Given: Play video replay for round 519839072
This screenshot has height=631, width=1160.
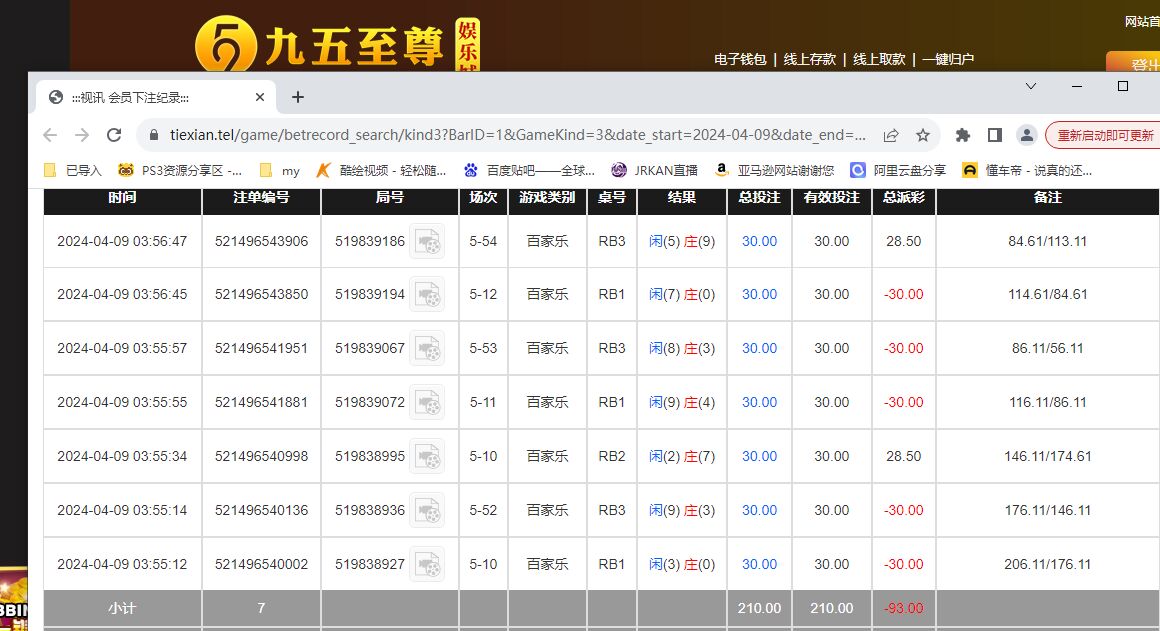Looking at the screenshot, I should (428, 402).
